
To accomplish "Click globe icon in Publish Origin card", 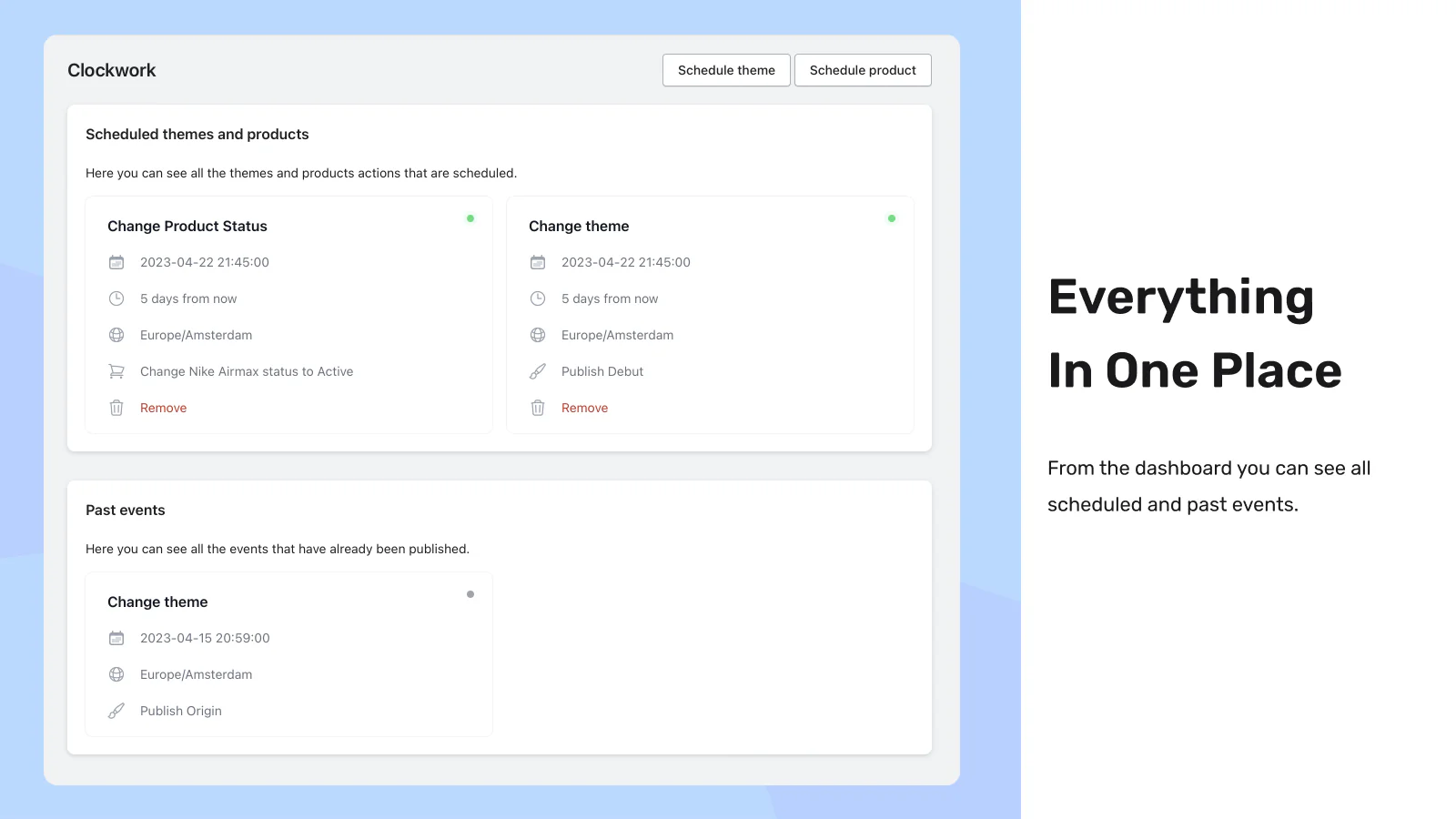I will pyautogui.click(x=116, y=674).
